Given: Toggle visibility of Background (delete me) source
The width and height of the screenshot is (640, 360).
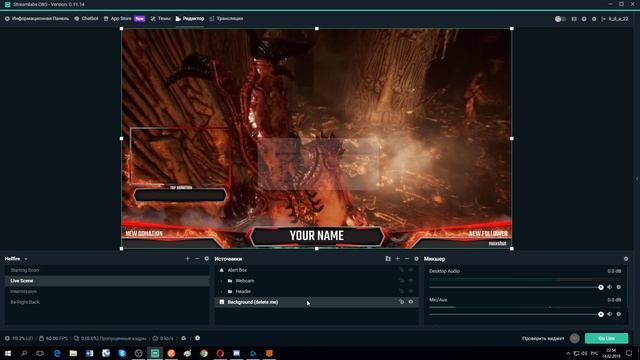Looking at the screenshot, I should [x=411, y=302].
